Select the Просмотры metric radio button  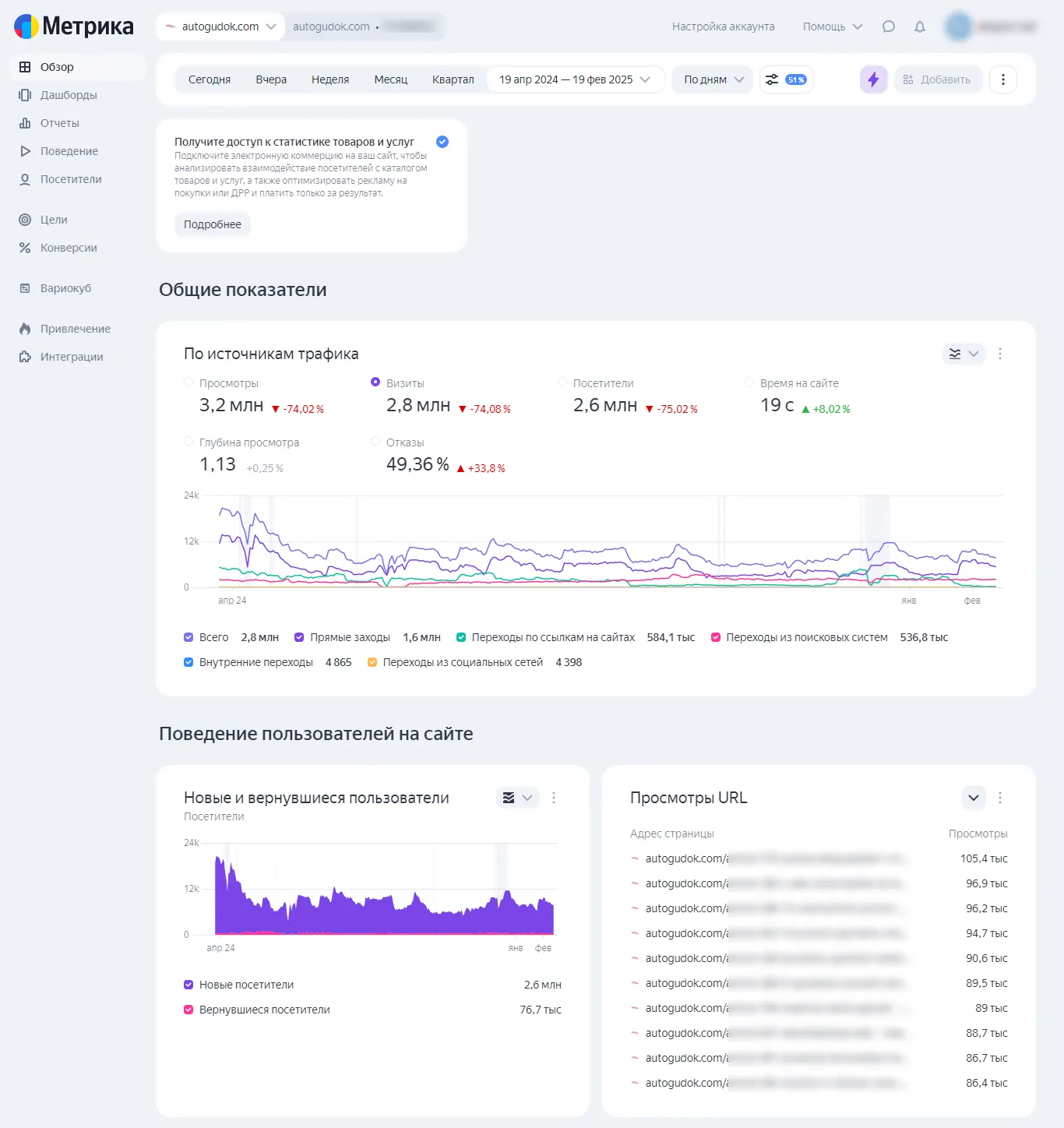pos(188,382)
